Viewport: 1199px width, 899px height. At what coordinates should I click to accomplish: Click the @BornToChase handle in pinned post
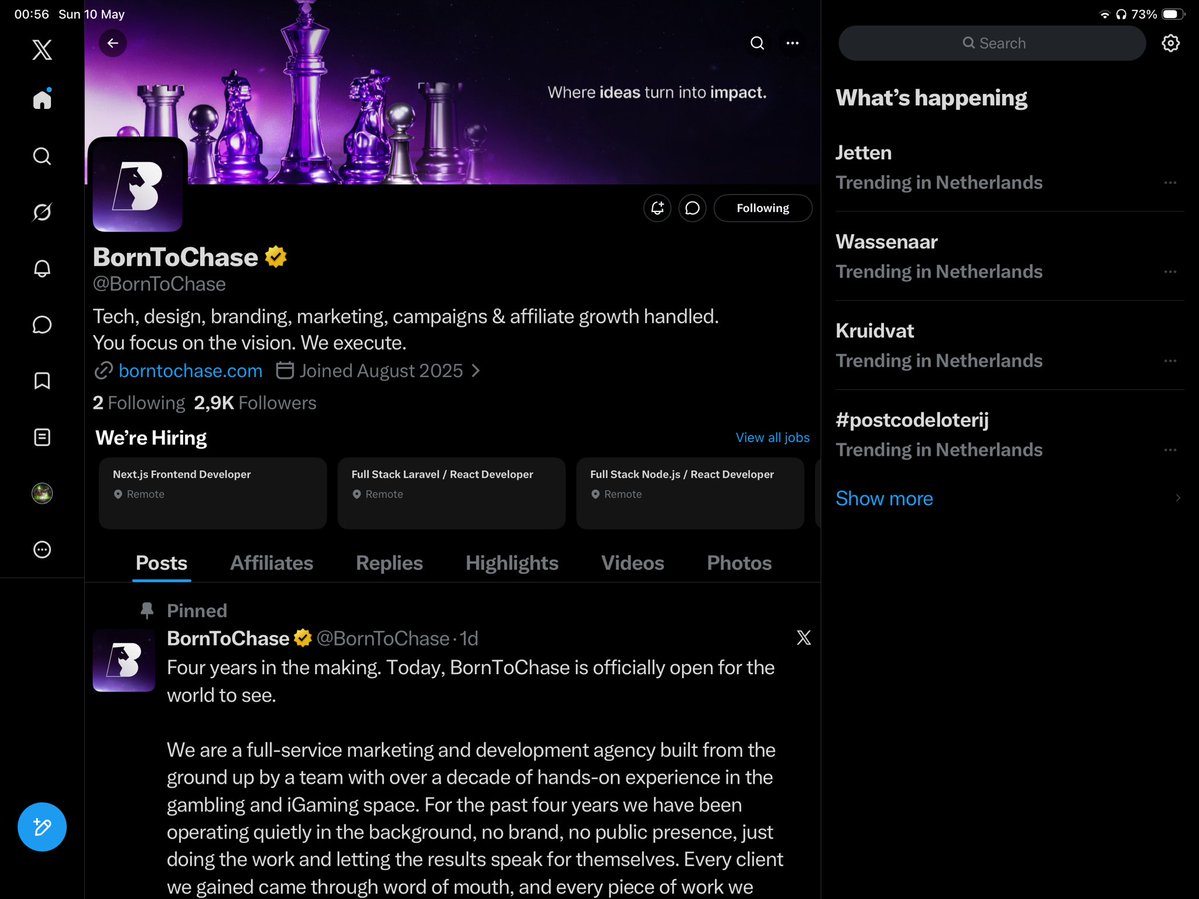[383, 638]
